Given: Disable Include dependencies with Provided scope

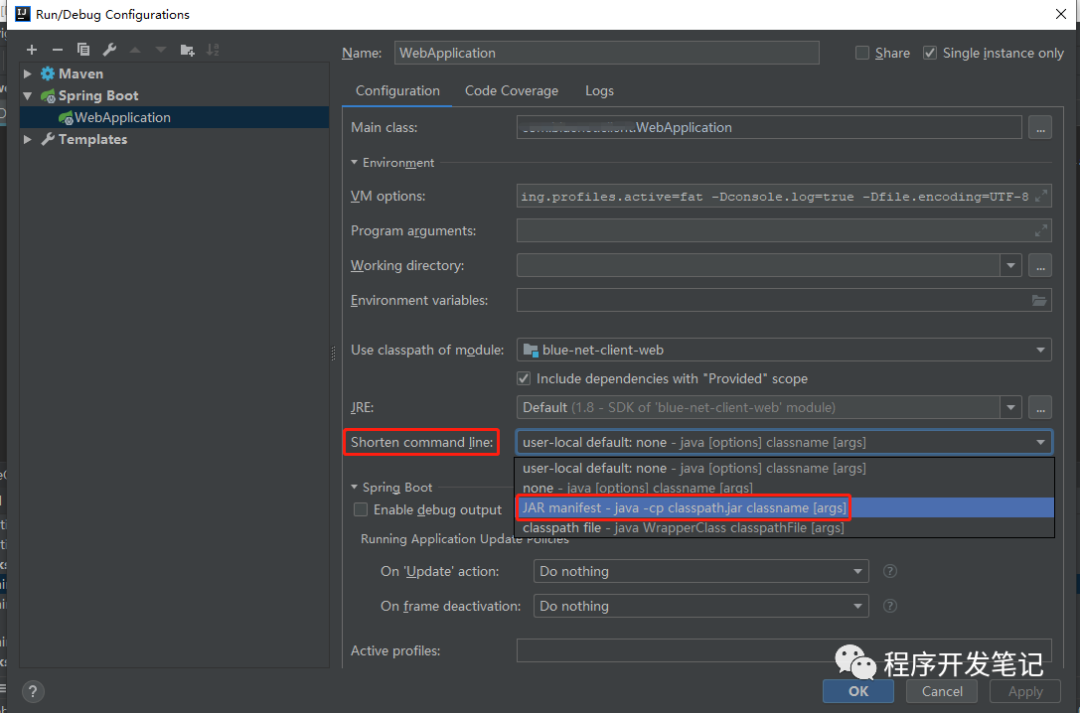Looking at the screenshot, I should pos(524,378).
